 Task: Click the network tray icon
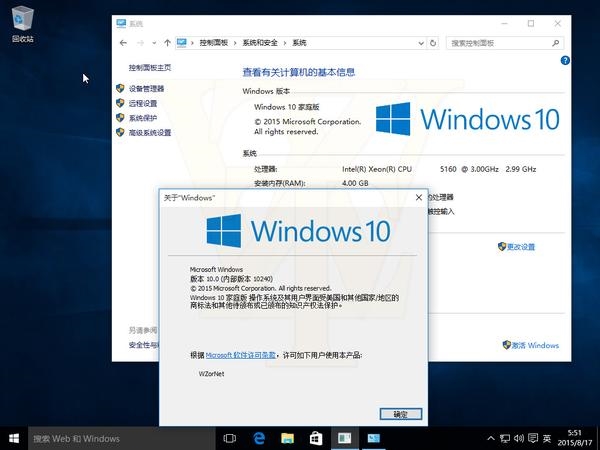(x=505, y=439)
